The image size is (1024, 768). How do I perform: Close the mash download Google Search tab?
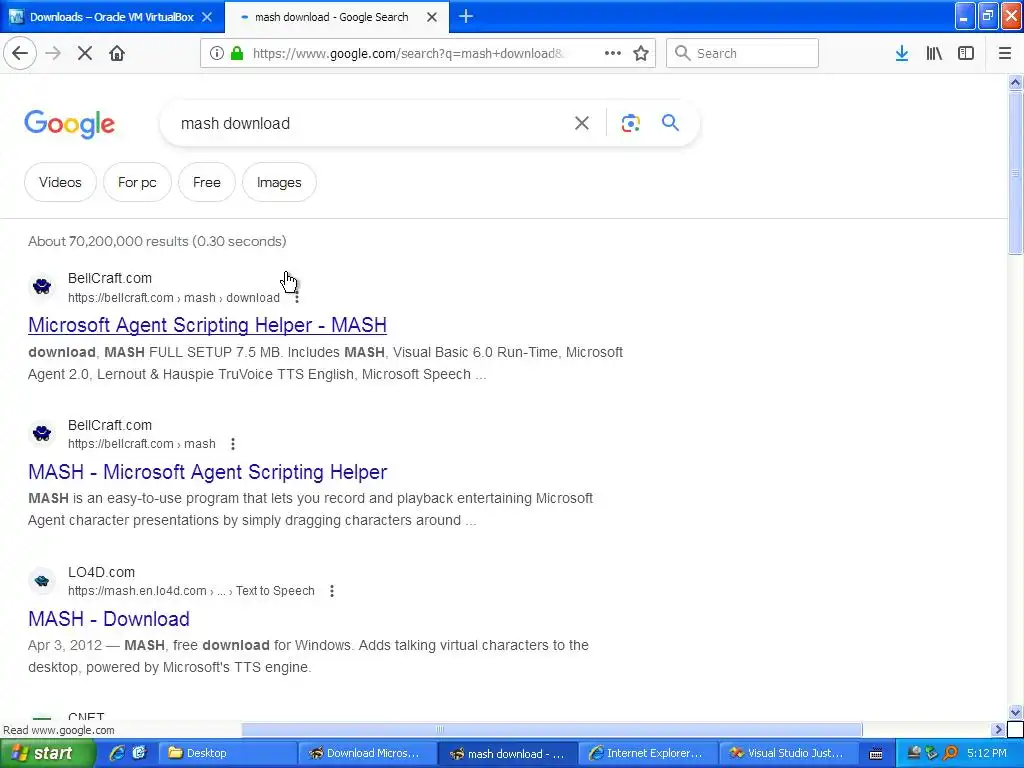tap(432, 17)
